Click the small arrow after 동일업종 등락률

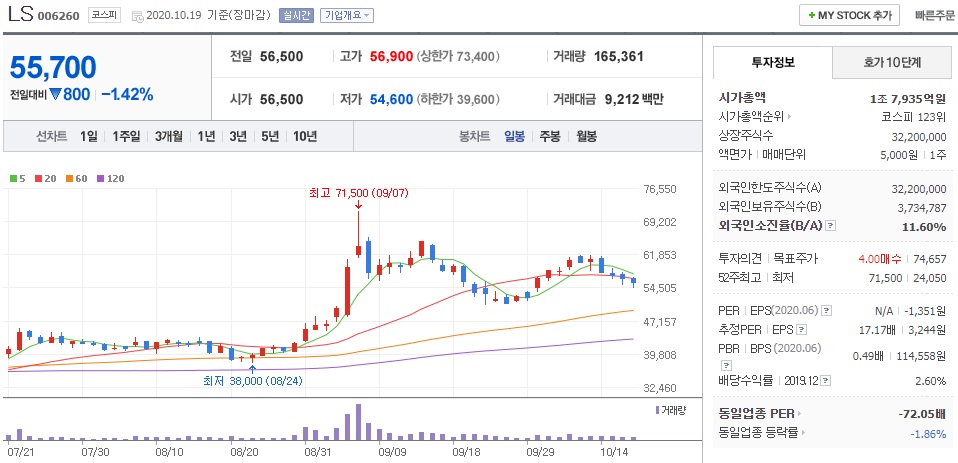pyautogui.click(x=802, y=432)
